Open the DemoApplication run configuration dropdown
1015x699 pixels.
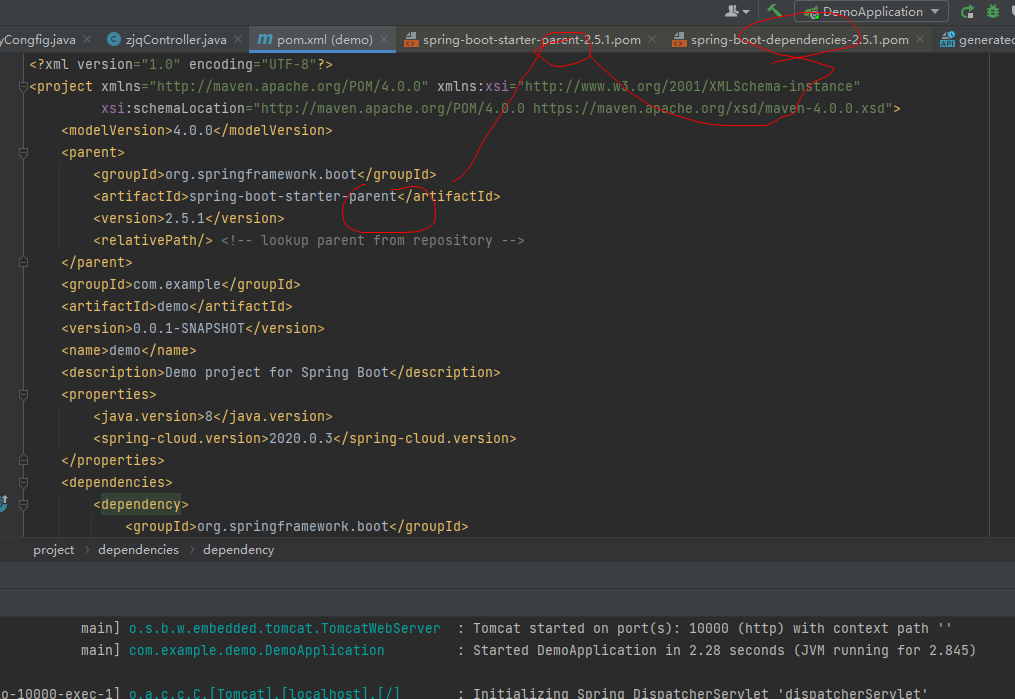point(871,12)
